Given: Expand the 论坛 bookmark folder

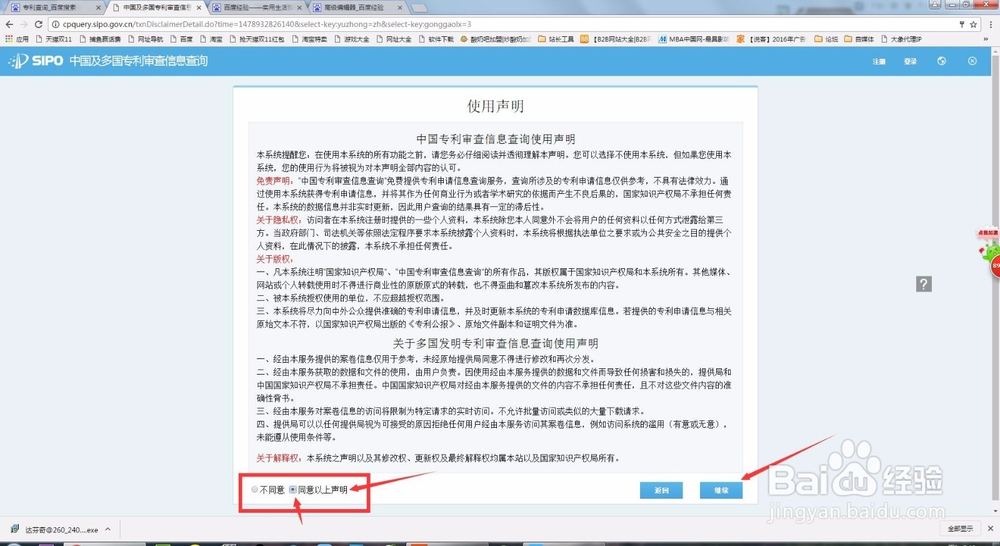Looking at the screenshot, I should point(826,39).
